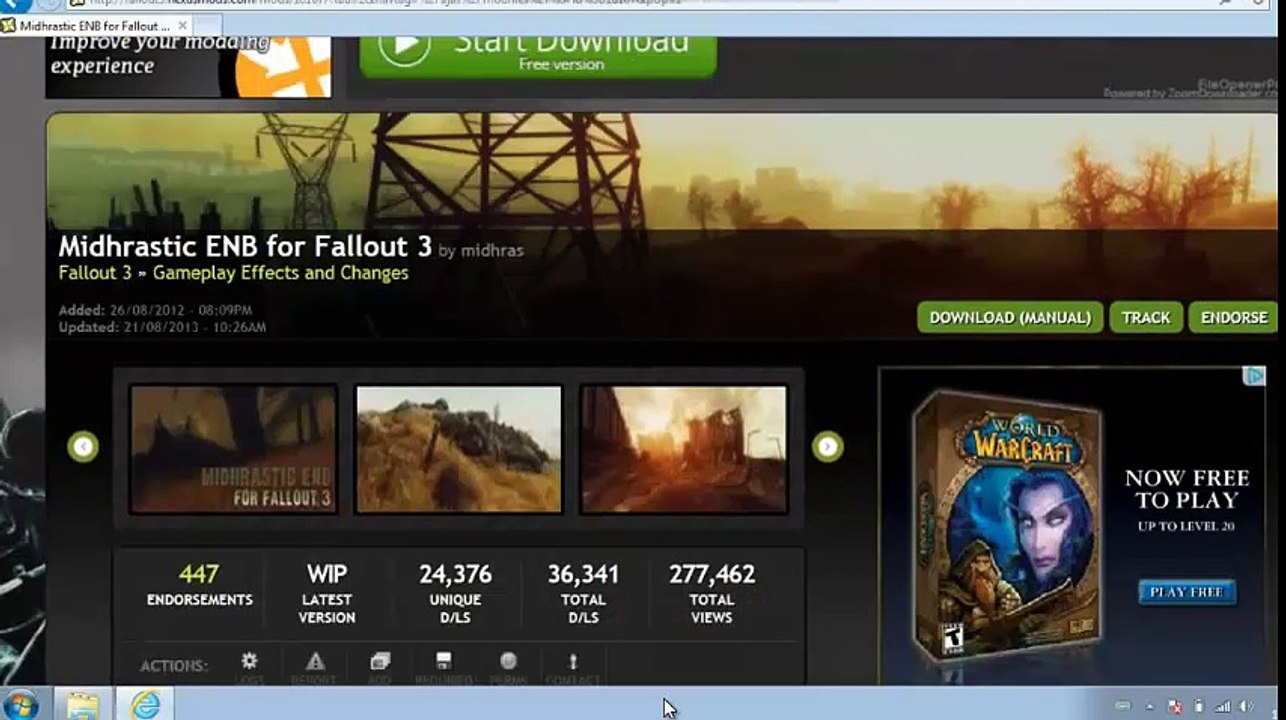Show previous gallery images with left arrow

coord(83,446)
